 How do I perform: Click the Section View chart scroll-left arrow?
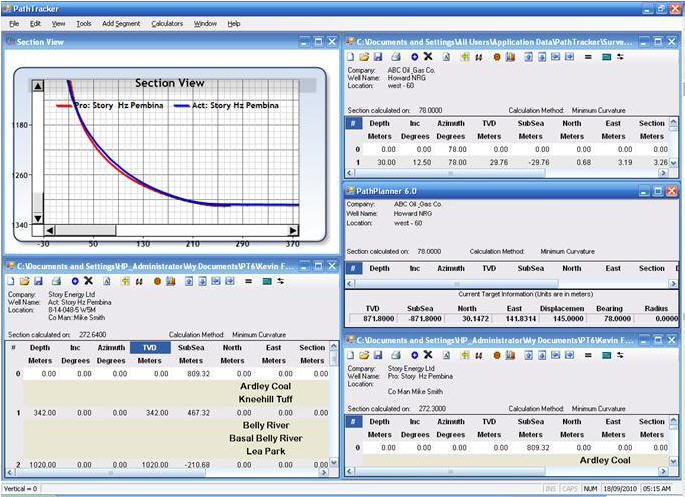point(50,230)
